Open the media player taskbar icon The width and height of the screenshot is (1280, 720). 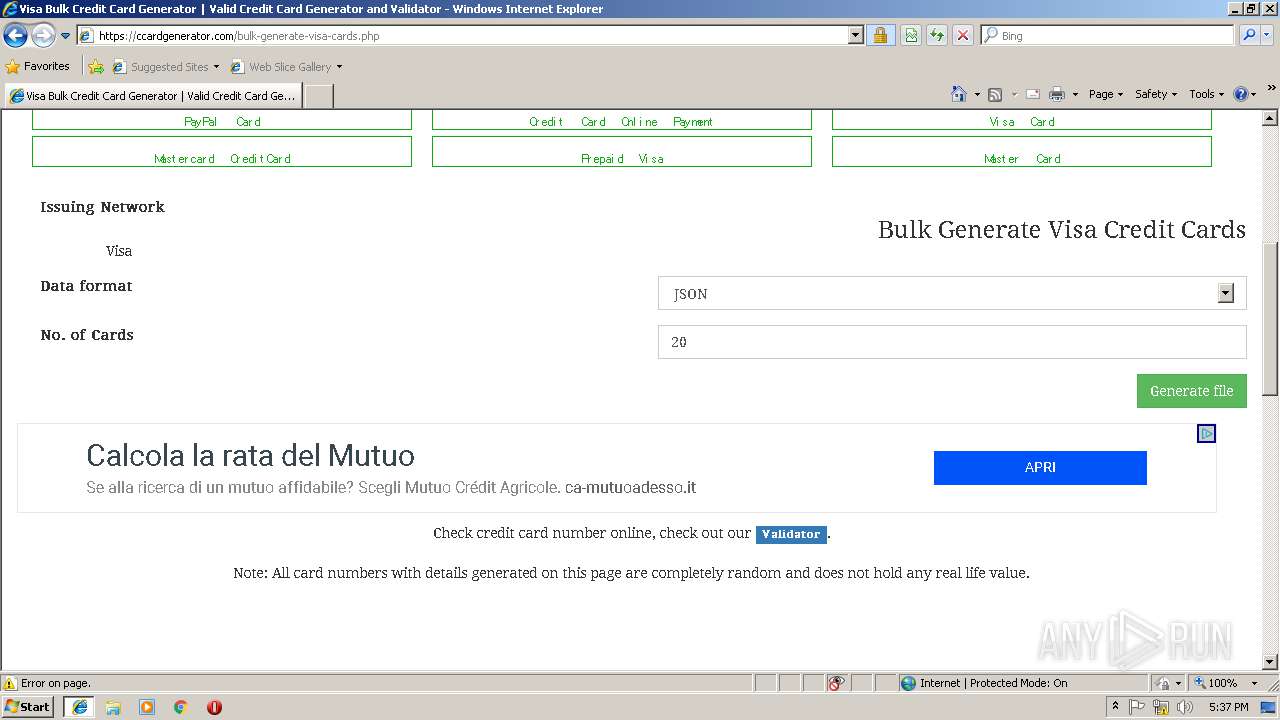[147, 707]
